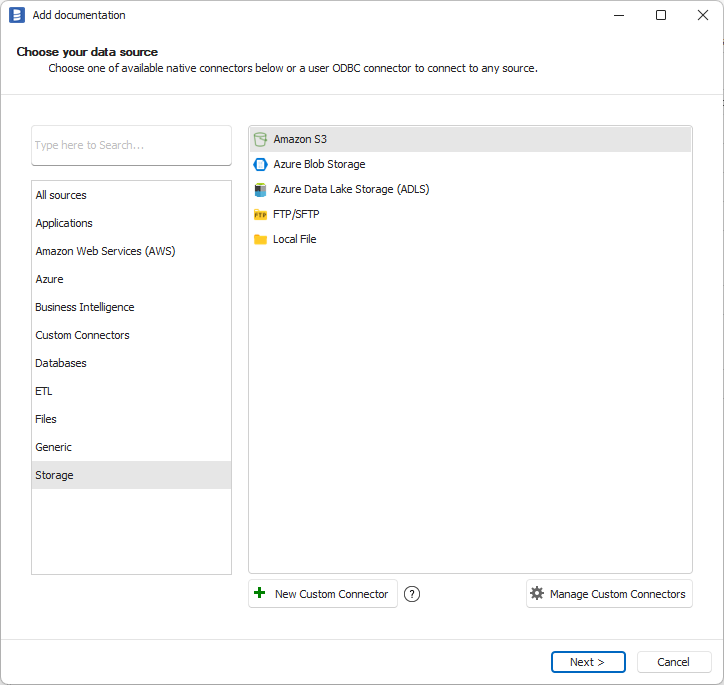Click the Local File folder icon

(x=260, y=240)
